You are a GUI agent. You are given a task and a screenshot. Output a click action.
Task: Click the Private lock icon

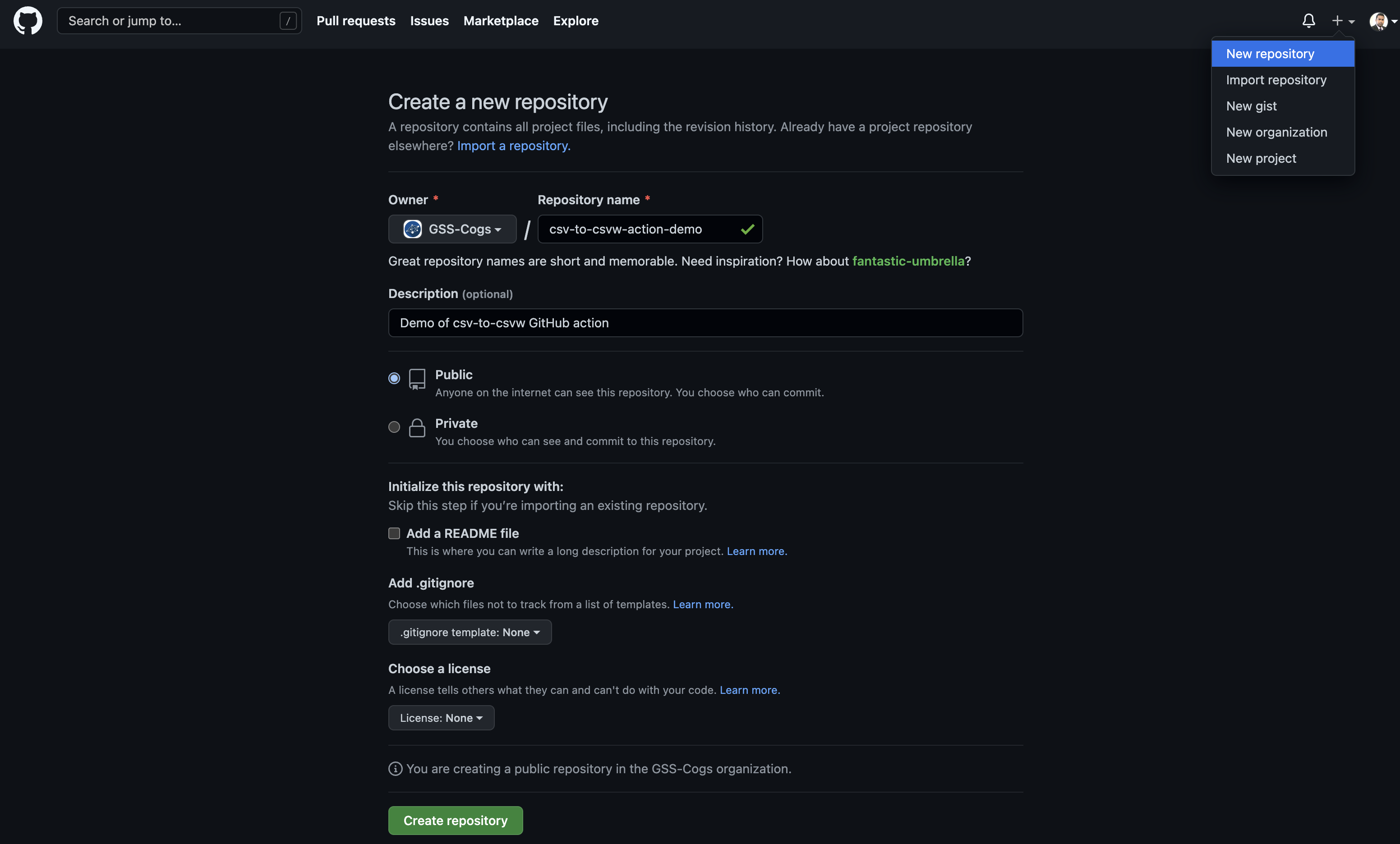coord(417,428)
